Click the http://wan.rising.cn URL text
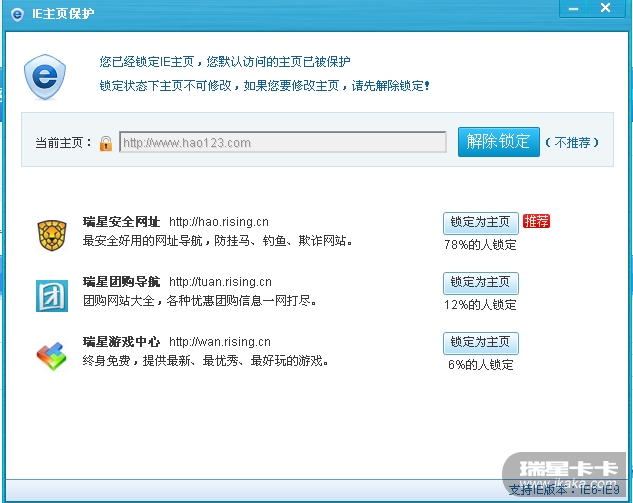Screen dimensions: 633x503 (x=220, y=342)
